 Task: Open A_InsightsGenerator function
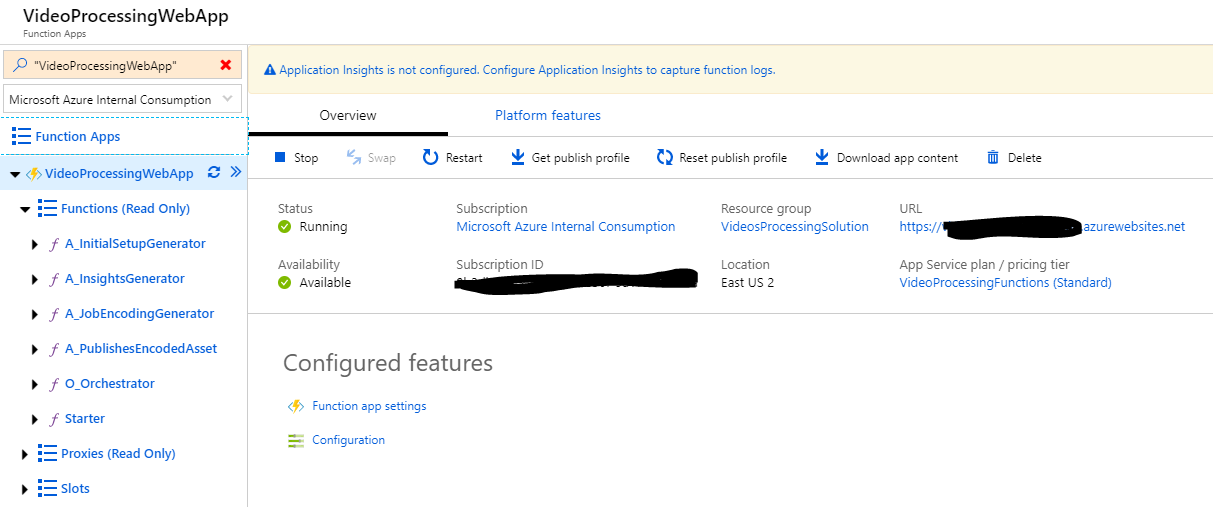(x=125, y=279)
